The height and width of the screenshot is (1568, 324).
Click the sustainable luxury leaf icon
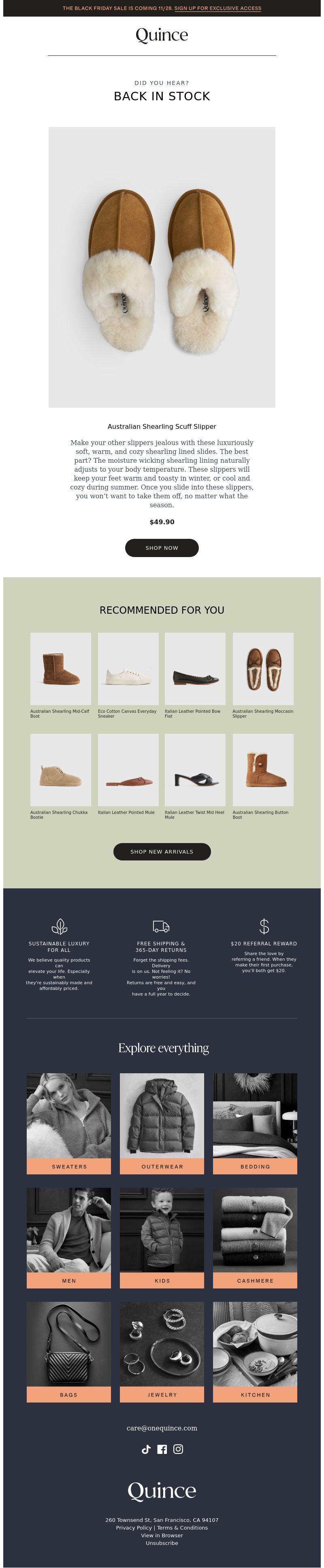point(59,926)
